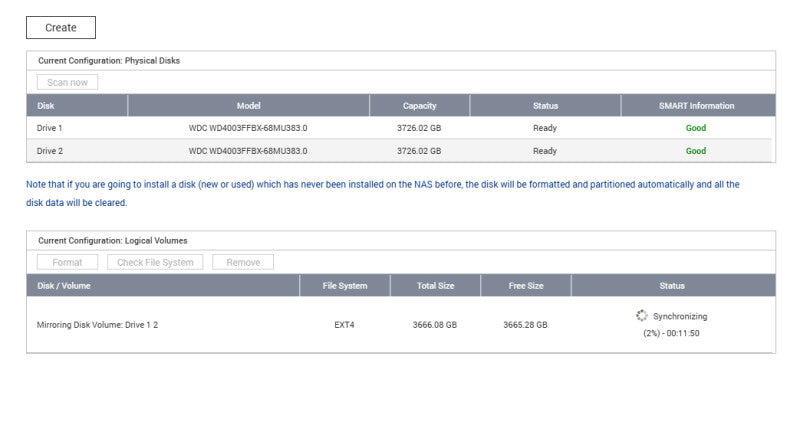Screen dimensions: 800x448
Task: Click the Remove button
Action: pos(243,262)
